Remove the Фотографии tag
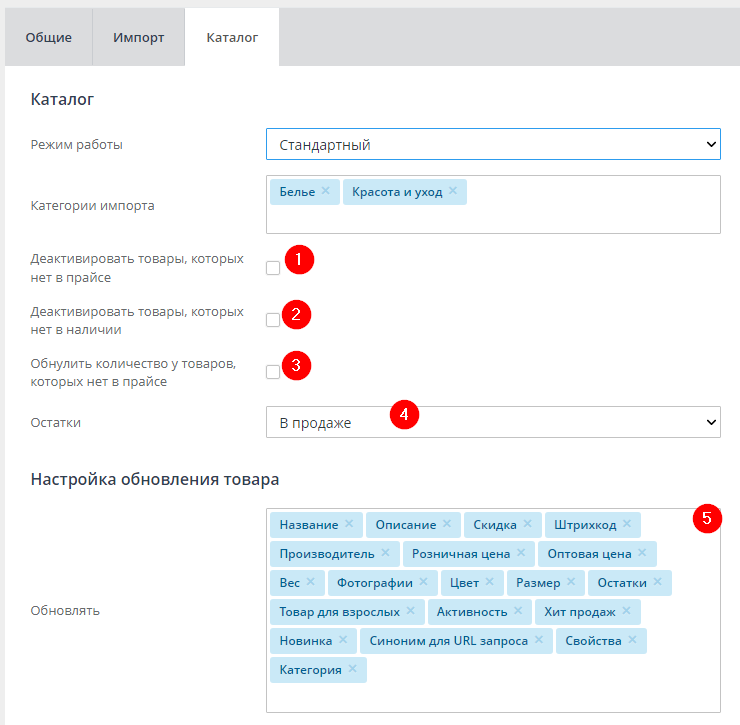740x725 pixels. tap(423, 583)
